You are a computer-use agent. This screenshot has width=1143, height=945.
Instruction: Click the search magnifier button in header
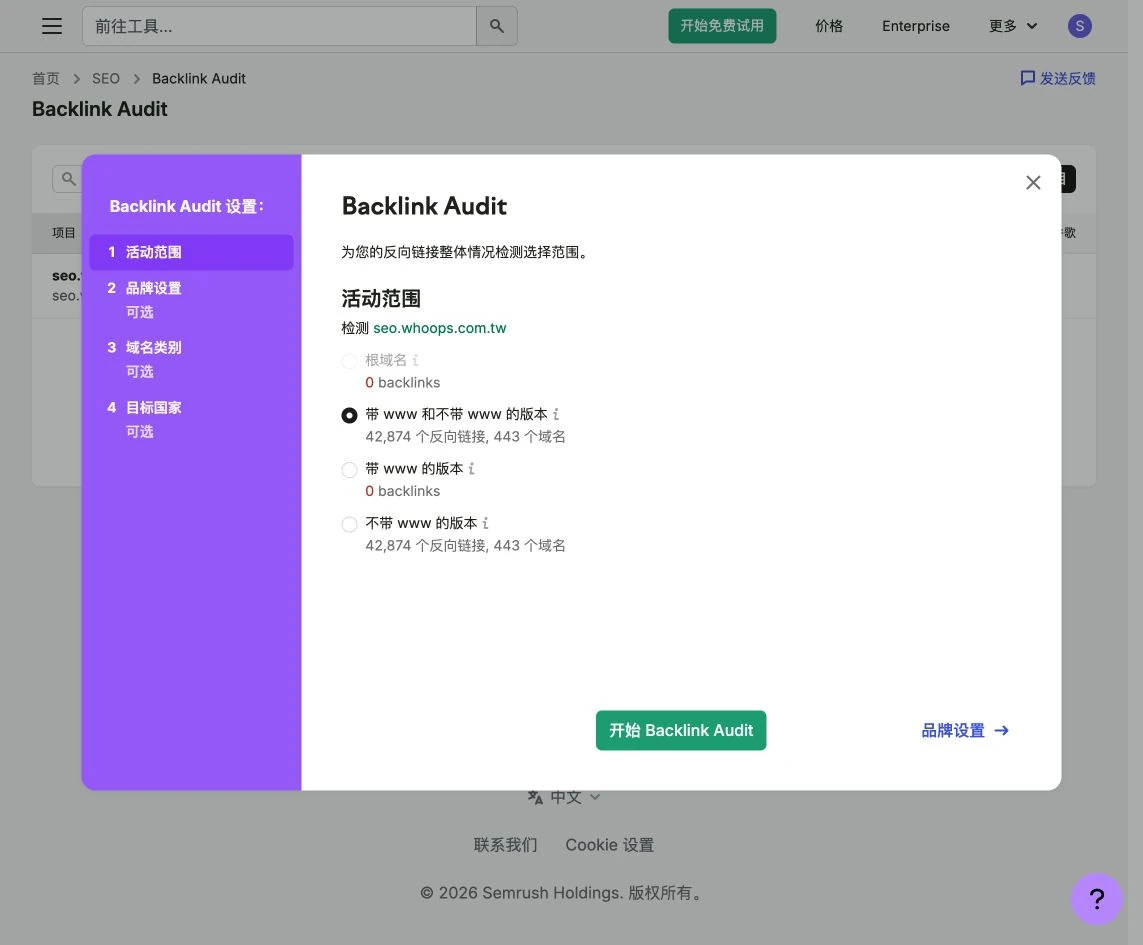[x=496, y=26]
